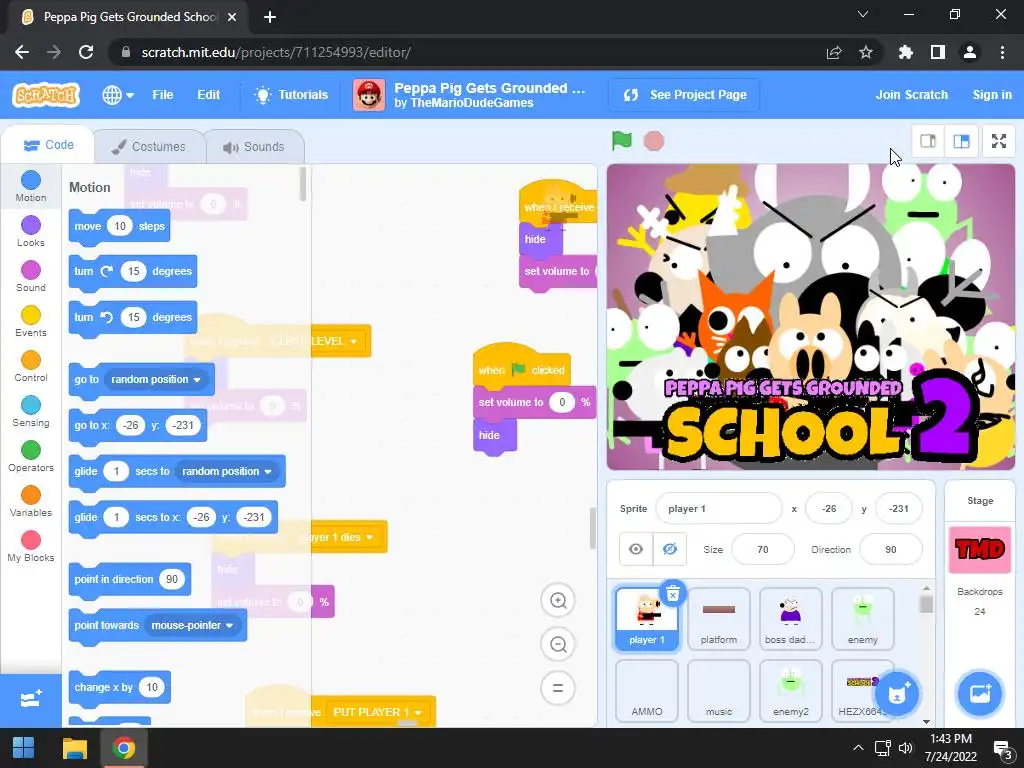The width and height of the screenshot is (1024, 768).
Task: Open TheMarioDudeGames author avatar
Action: click(369, 95)
